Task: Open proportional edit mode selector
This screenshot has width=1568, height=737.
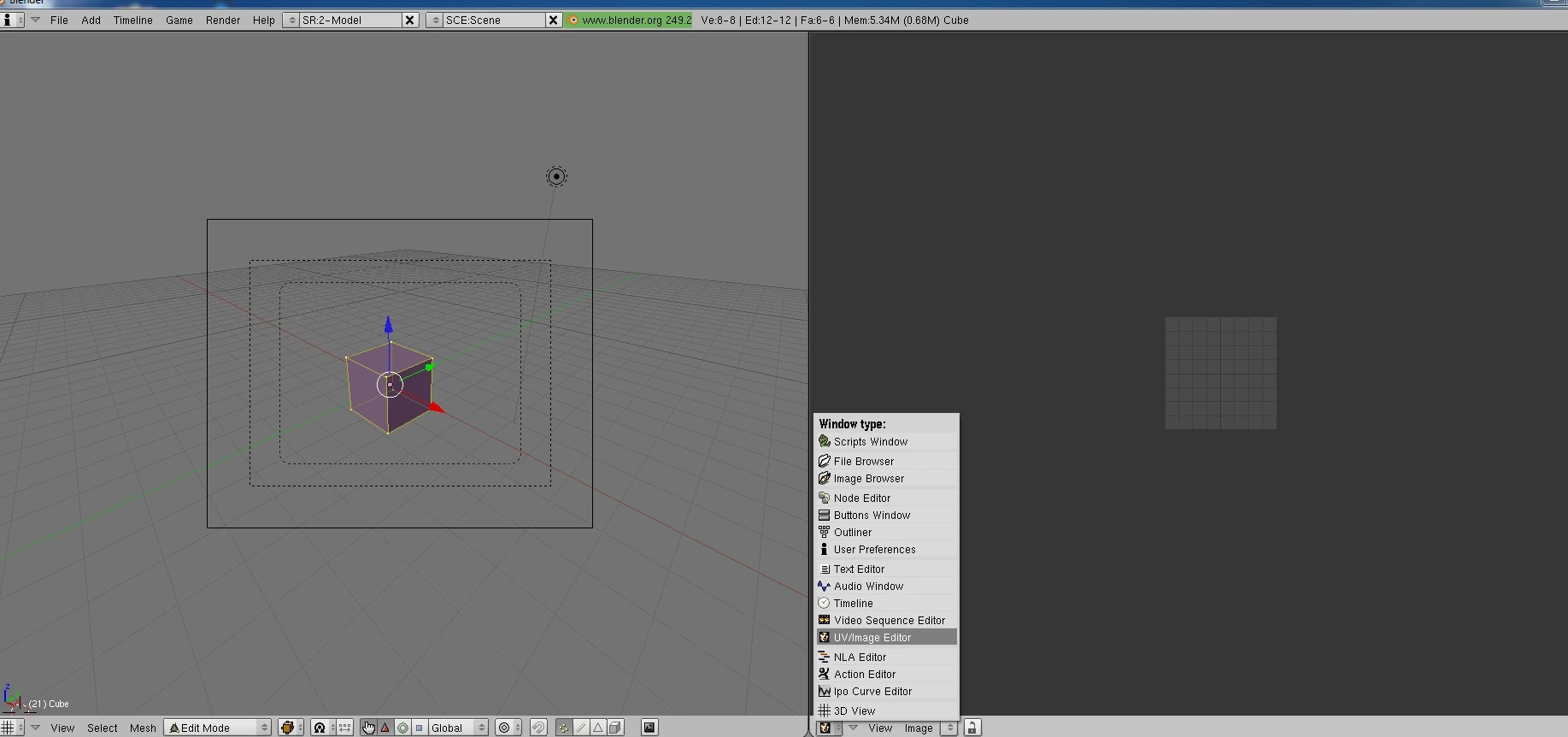Action: coord(508,728)
